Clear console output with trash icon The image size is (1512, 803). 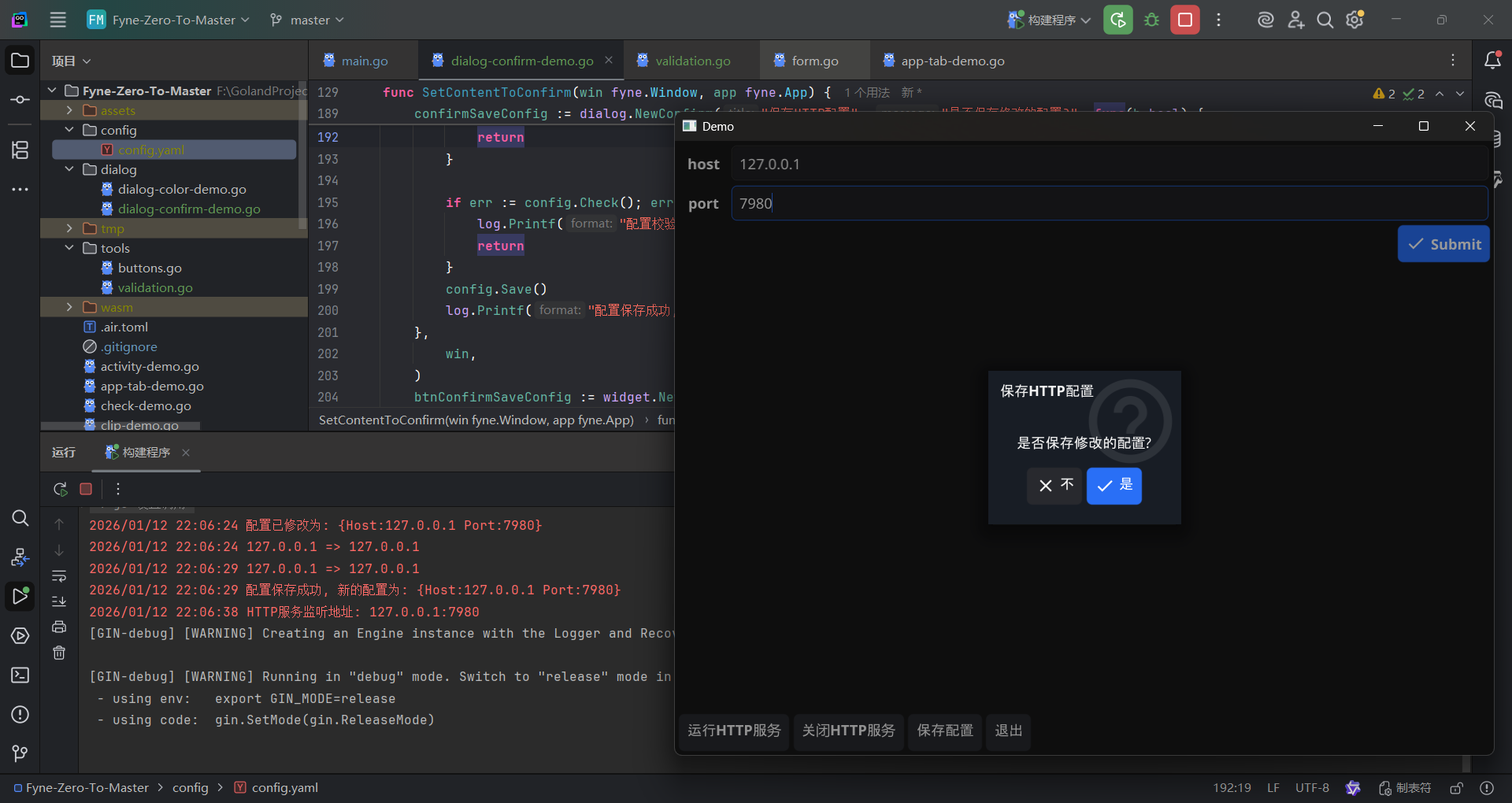point(59,653)
